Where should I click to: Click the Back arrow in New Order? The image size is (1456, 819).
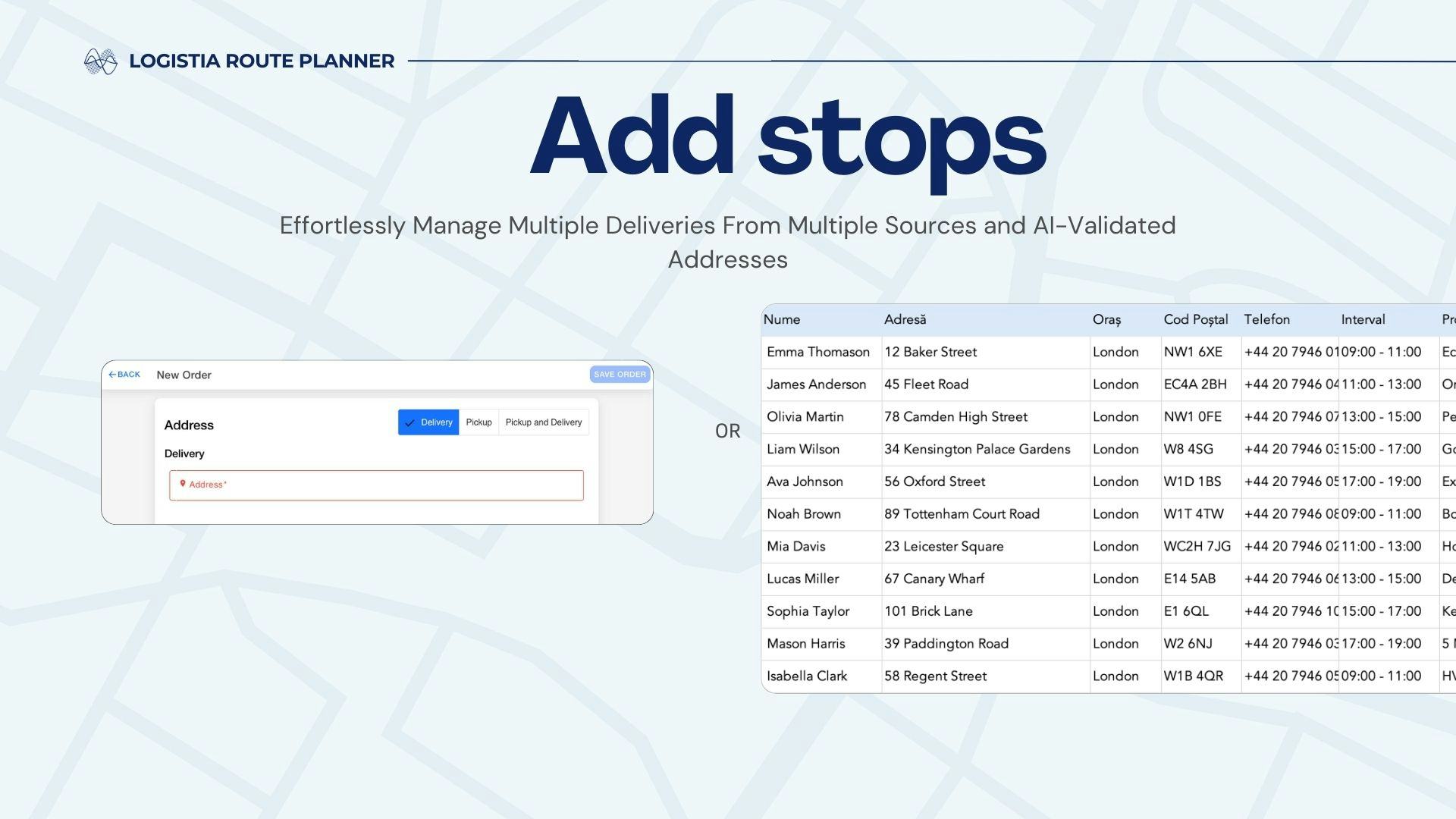pos(124,375)
